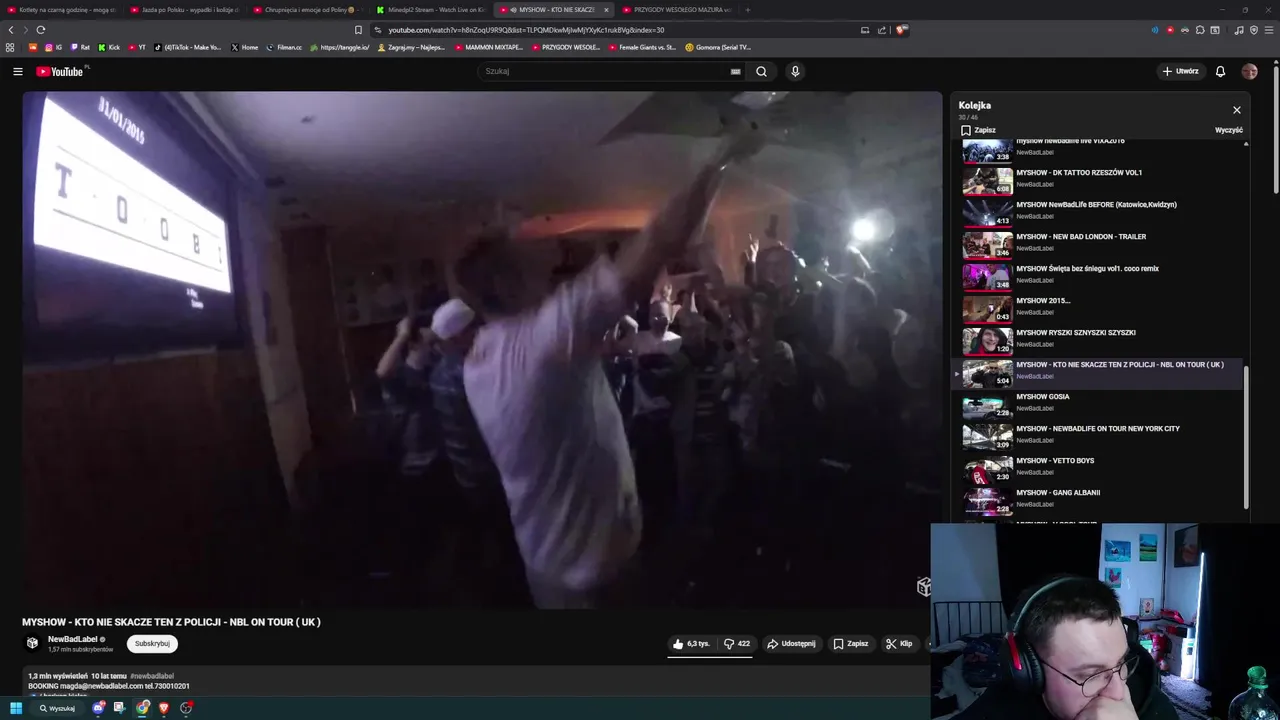Dislike the video showing 422

click(737, 644)
